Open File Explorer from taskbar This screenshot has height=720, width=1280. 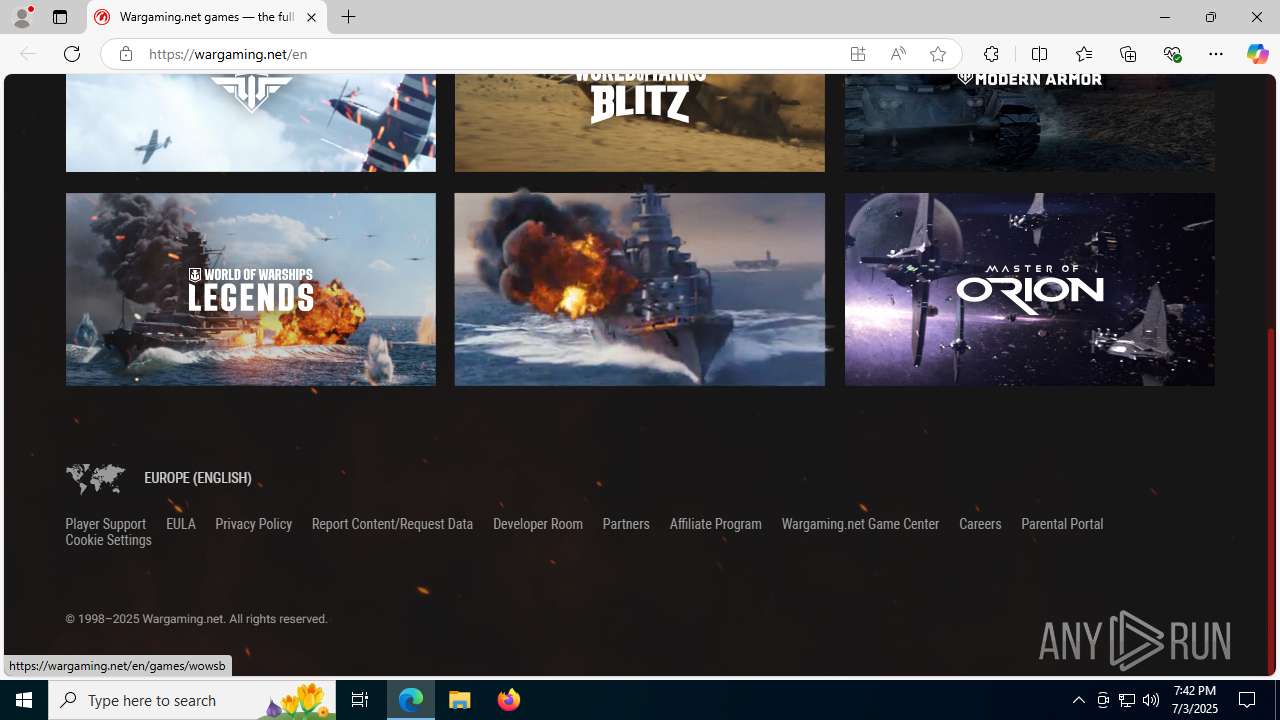460,700
